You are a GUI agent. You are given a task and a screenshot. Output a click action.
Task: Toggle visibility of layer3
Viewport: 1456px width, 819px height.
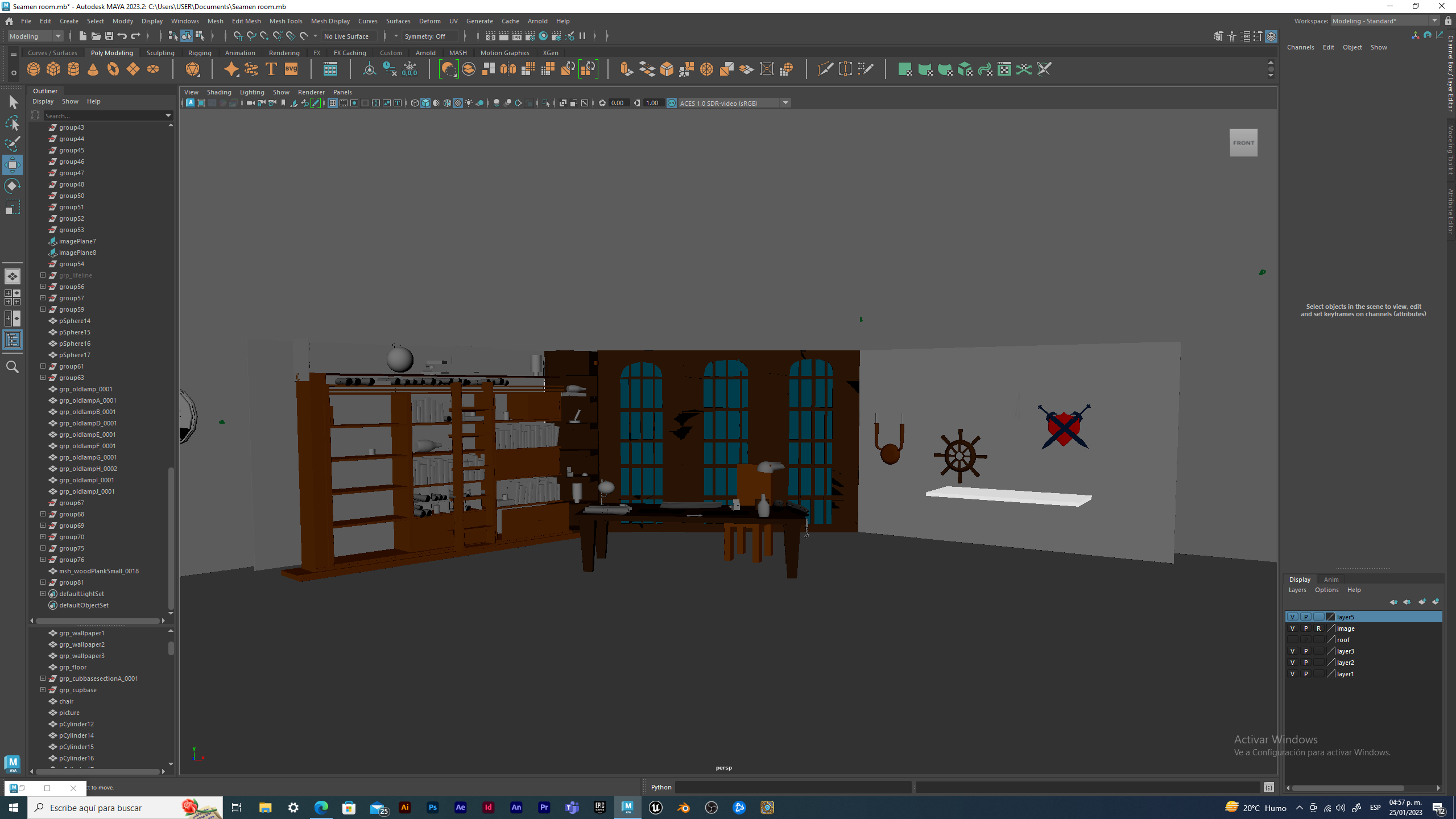point(1292,651)
